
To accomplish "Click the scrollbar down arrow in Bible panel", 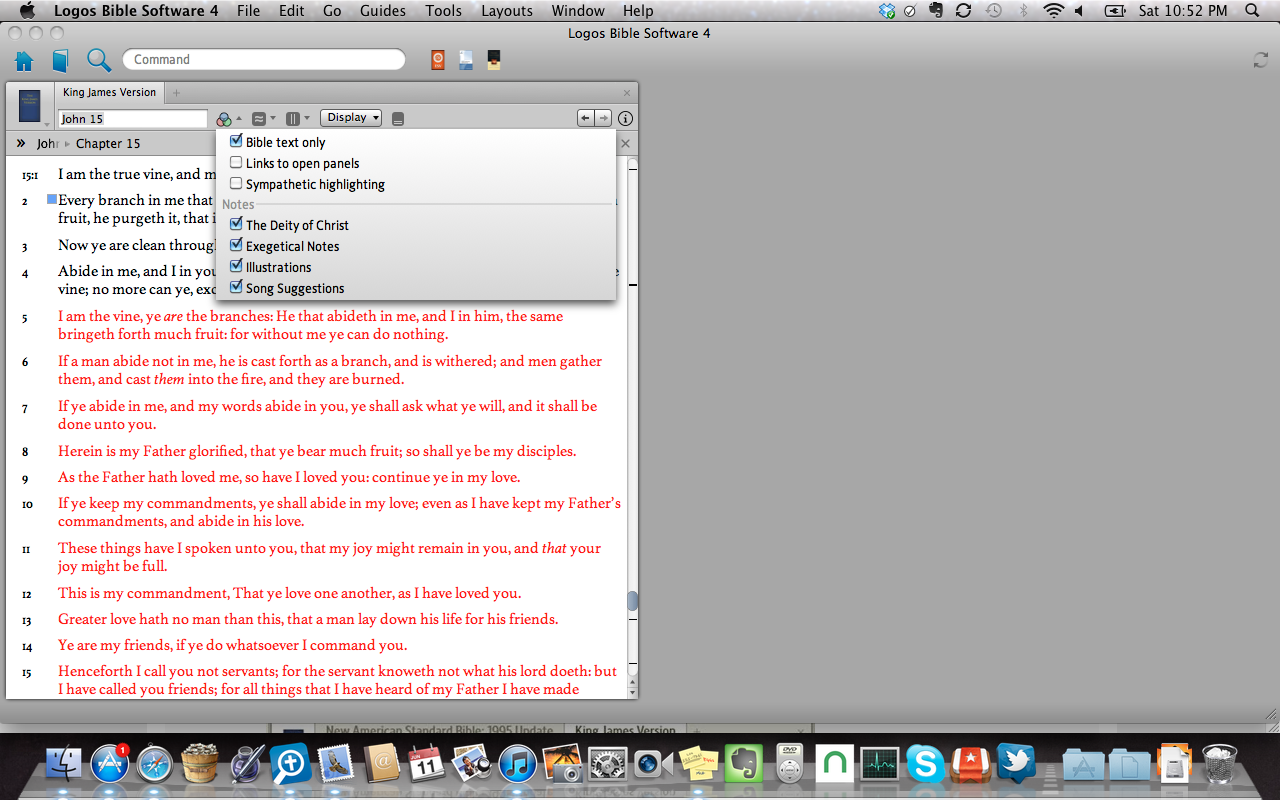I will coord(632,691).
